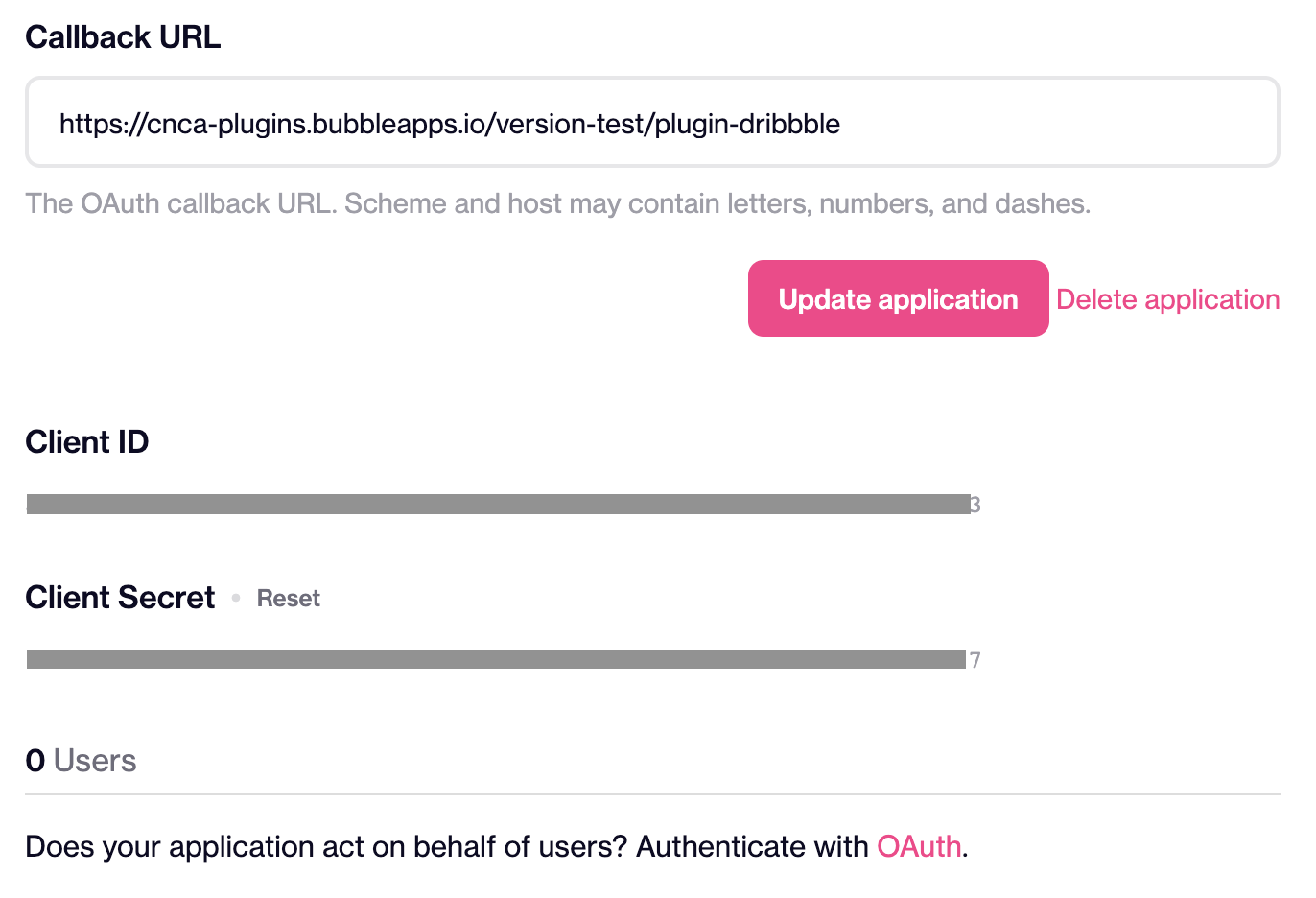This screenshot has width=1316, height=898.
Task: Click the OAuth callback URL help text
Action: 557,203
